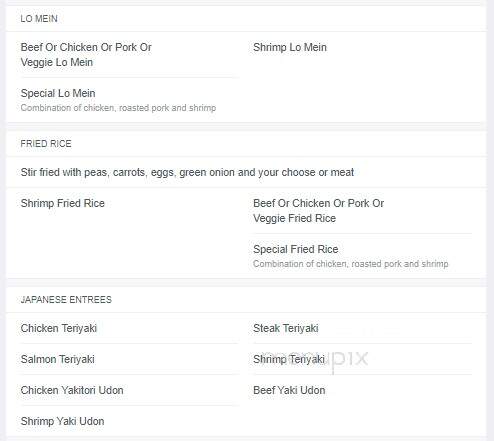This screenshot has width=494, height=441.
Task: Select Salmon Teriyaki
Action: tap(57, 359)
